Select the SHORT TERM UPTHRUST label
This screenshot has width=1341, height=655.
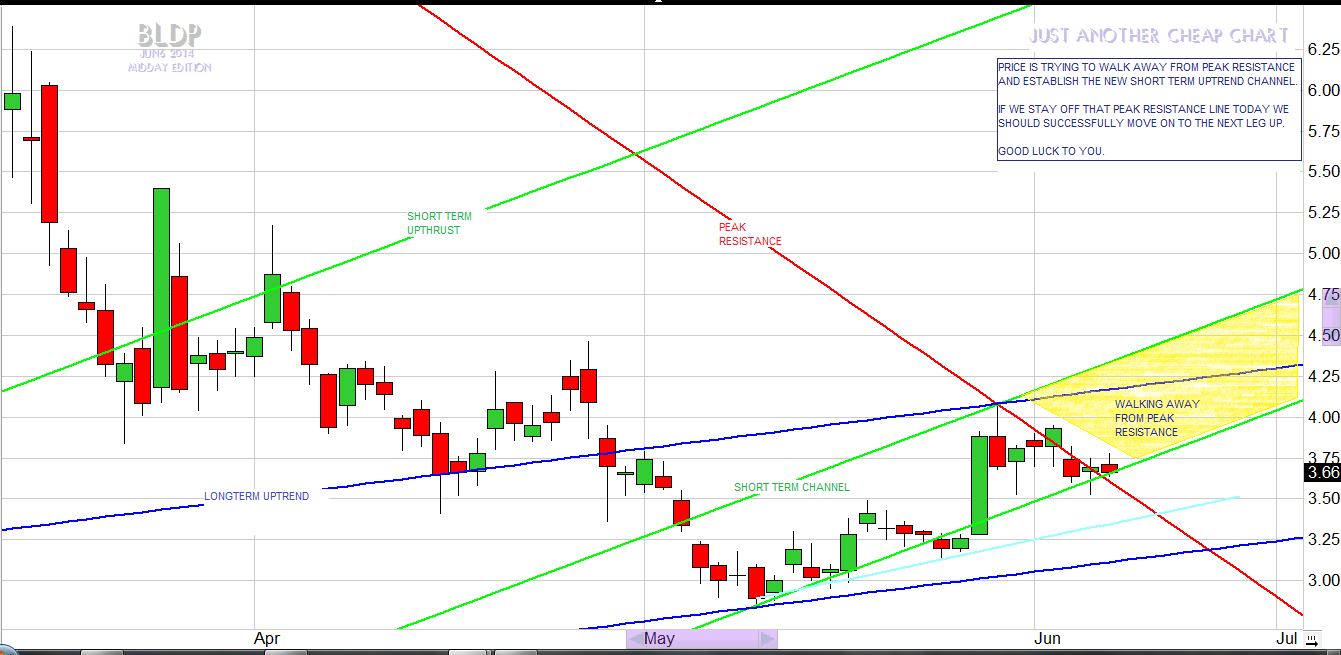tap(439, 223)
